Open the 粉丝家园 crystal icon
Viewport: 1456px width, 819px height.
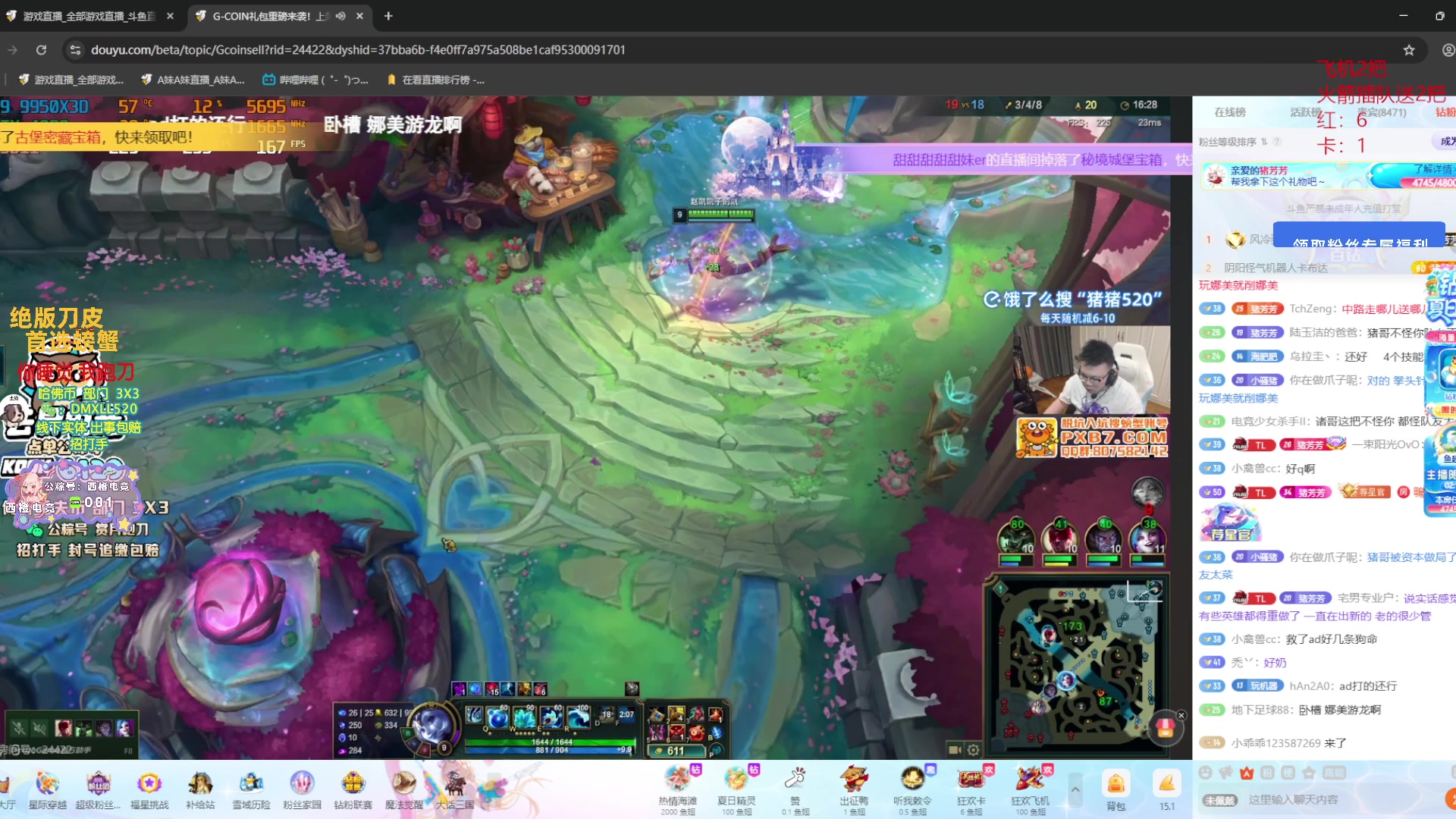(x=302, y=789)
